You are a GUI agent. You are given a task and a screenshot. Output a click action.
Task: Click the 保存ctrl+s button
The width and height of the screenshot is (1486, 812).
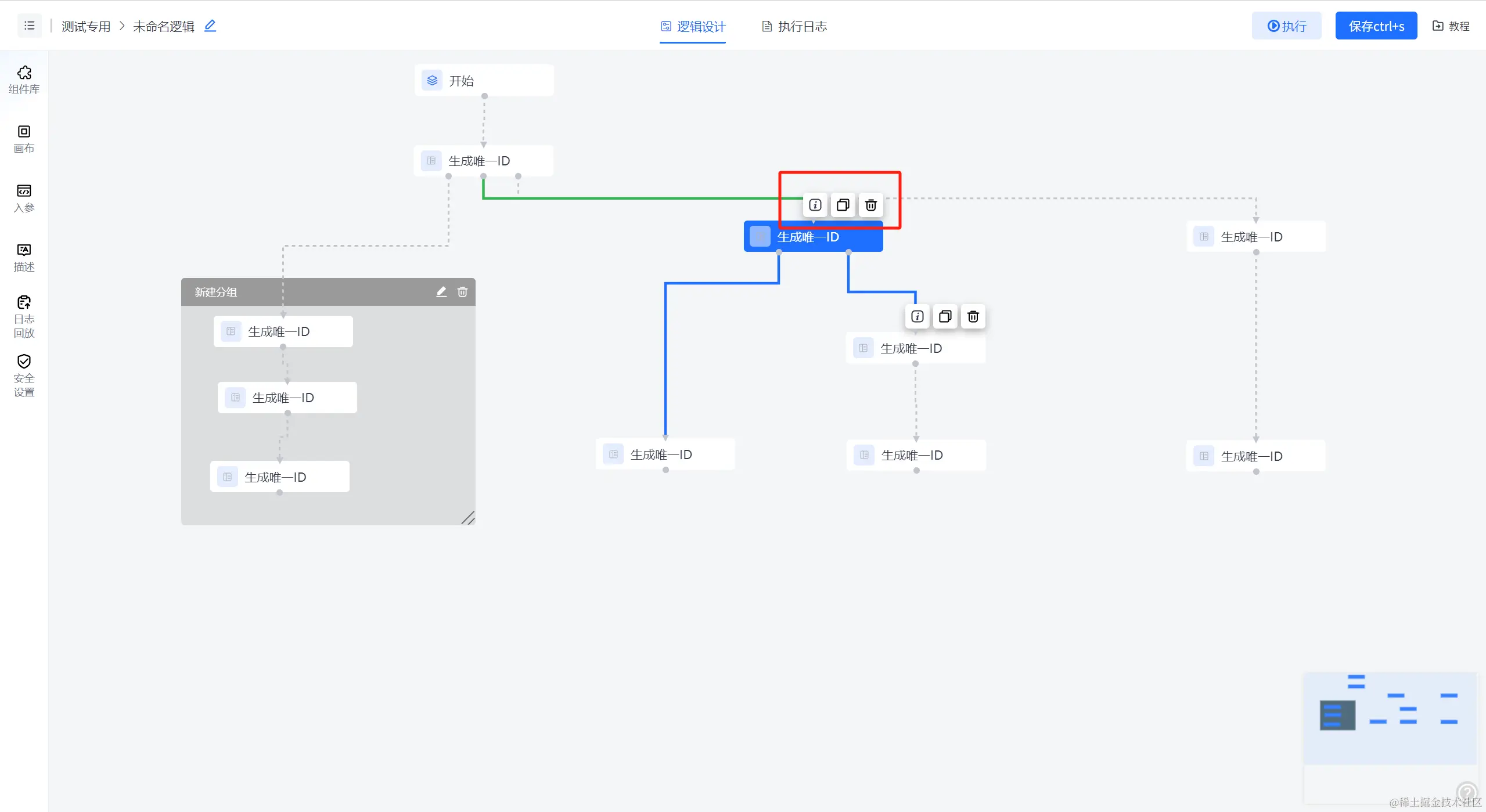pos(1376,26)
